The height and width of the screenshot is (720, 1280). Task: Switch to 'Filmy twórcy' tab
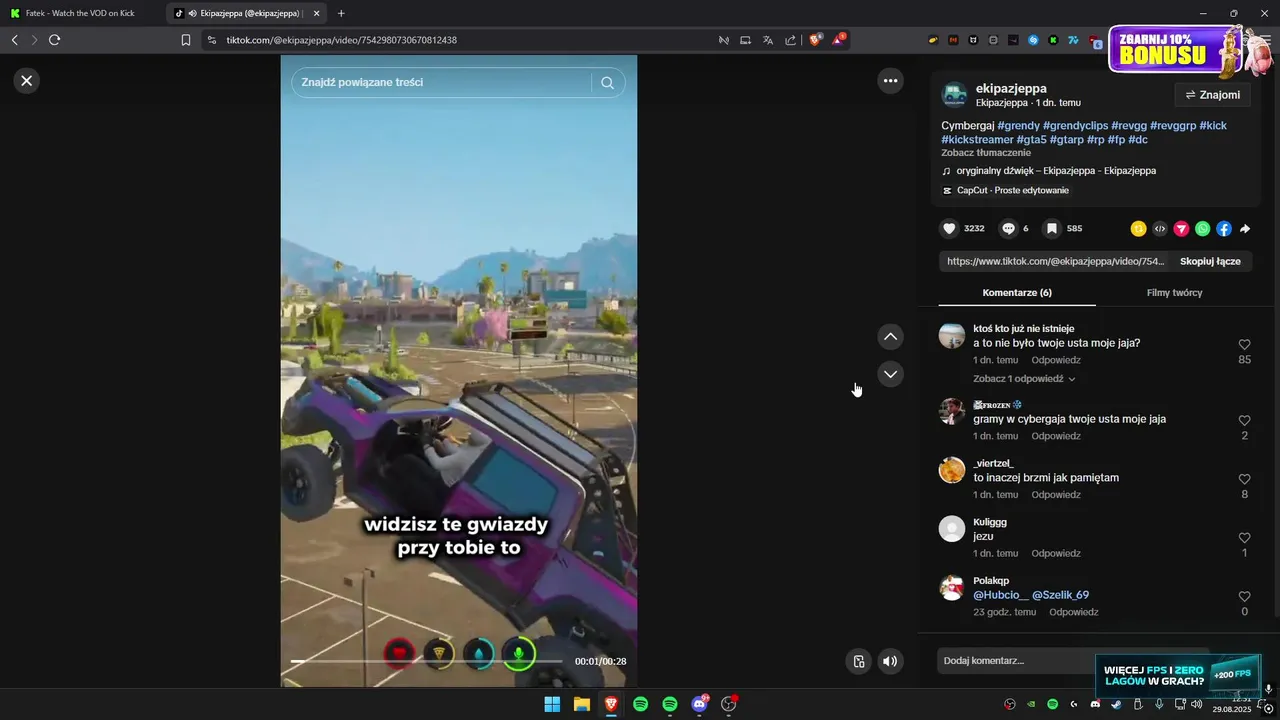1174,293
